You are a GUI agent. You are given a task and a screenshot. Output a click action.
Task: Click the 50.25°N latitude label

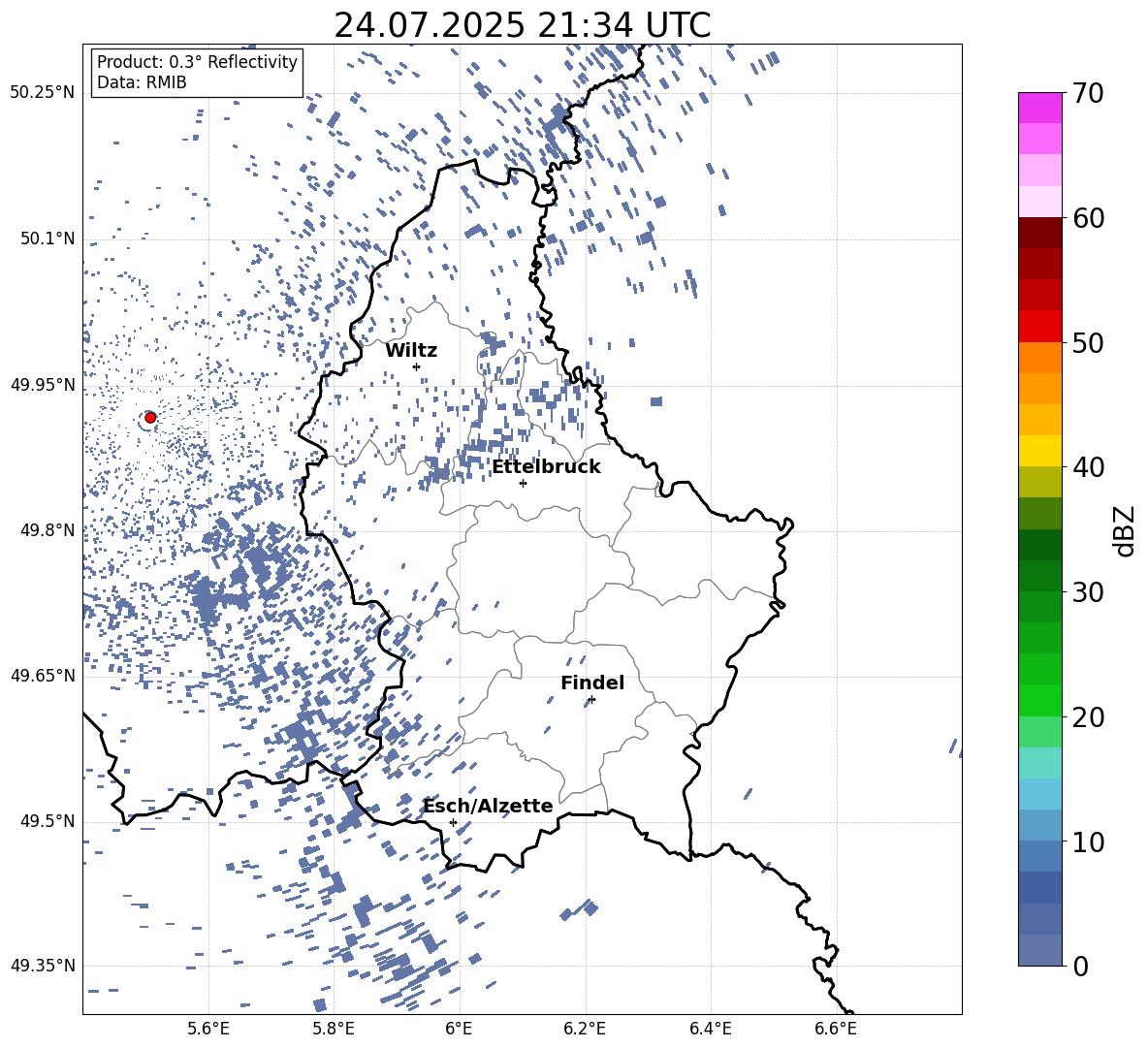(43, 93)
